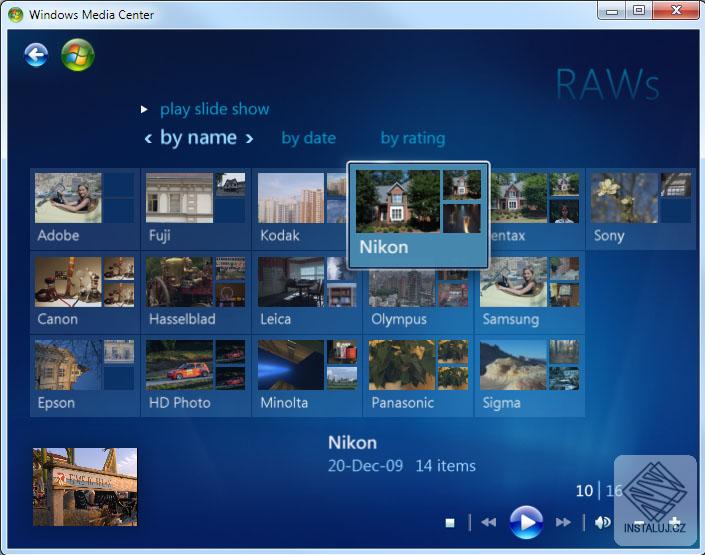Viewport: 705px width, 555px height.
Task: Click the 20-Dec-09 date text
Action: (365, 465)
